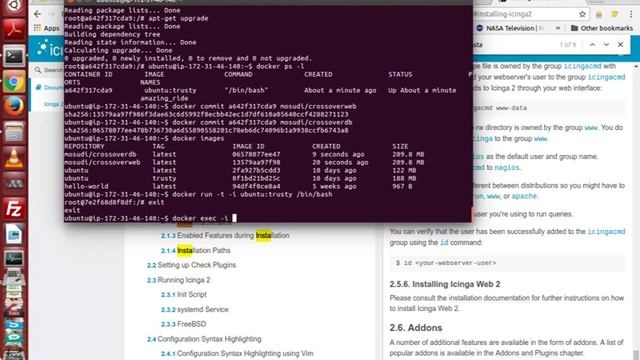This screenshot has height=360, width=640.
Task: Click the terminal prompt line 'docker exec -i'
Action: point(150,218)
